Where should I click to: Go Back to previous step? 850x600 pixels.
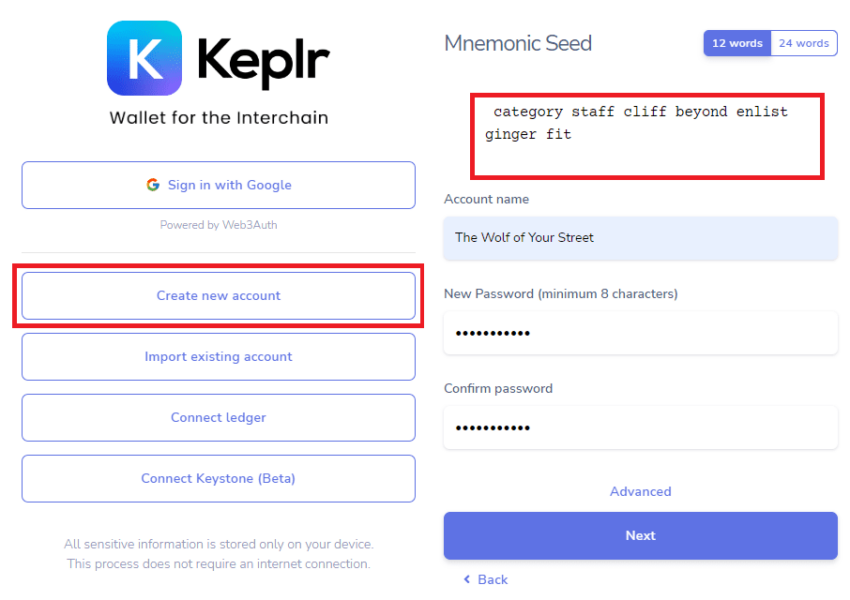(x=486, y=579)
